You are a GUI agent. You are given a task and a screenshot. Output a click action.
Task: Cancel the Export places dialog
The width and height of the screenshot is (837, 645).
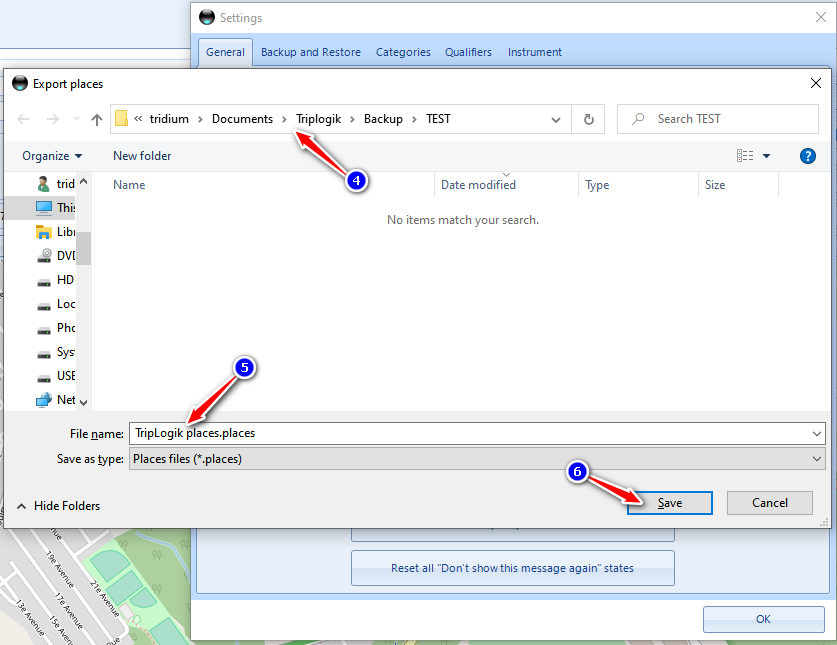point(769,503)
